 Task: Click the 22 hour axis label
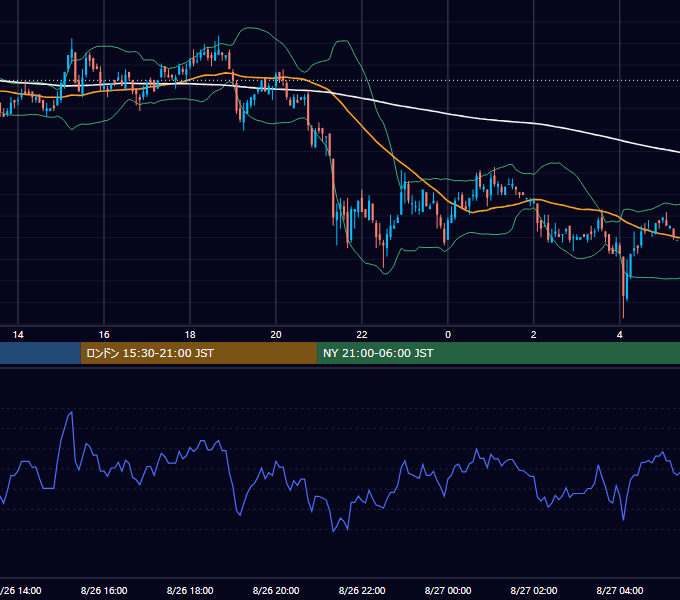tap(362, 335)
